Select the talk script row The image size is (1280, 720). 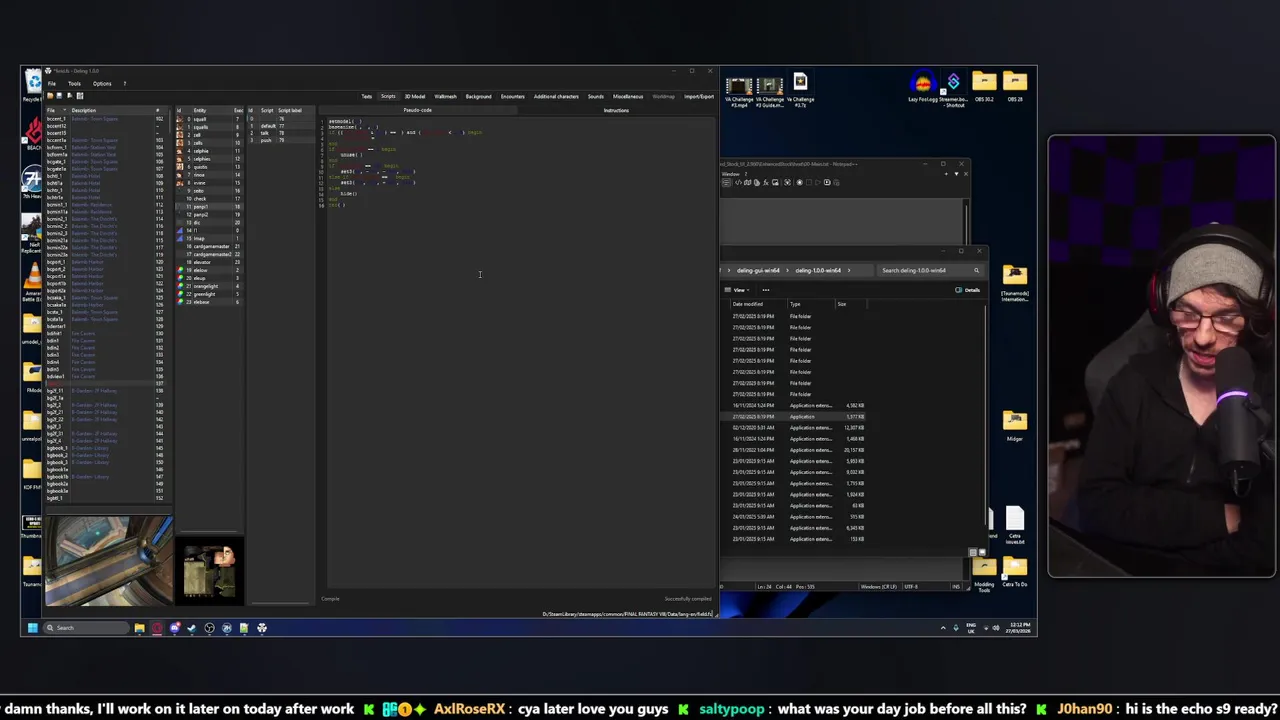[x=281, y=133]
